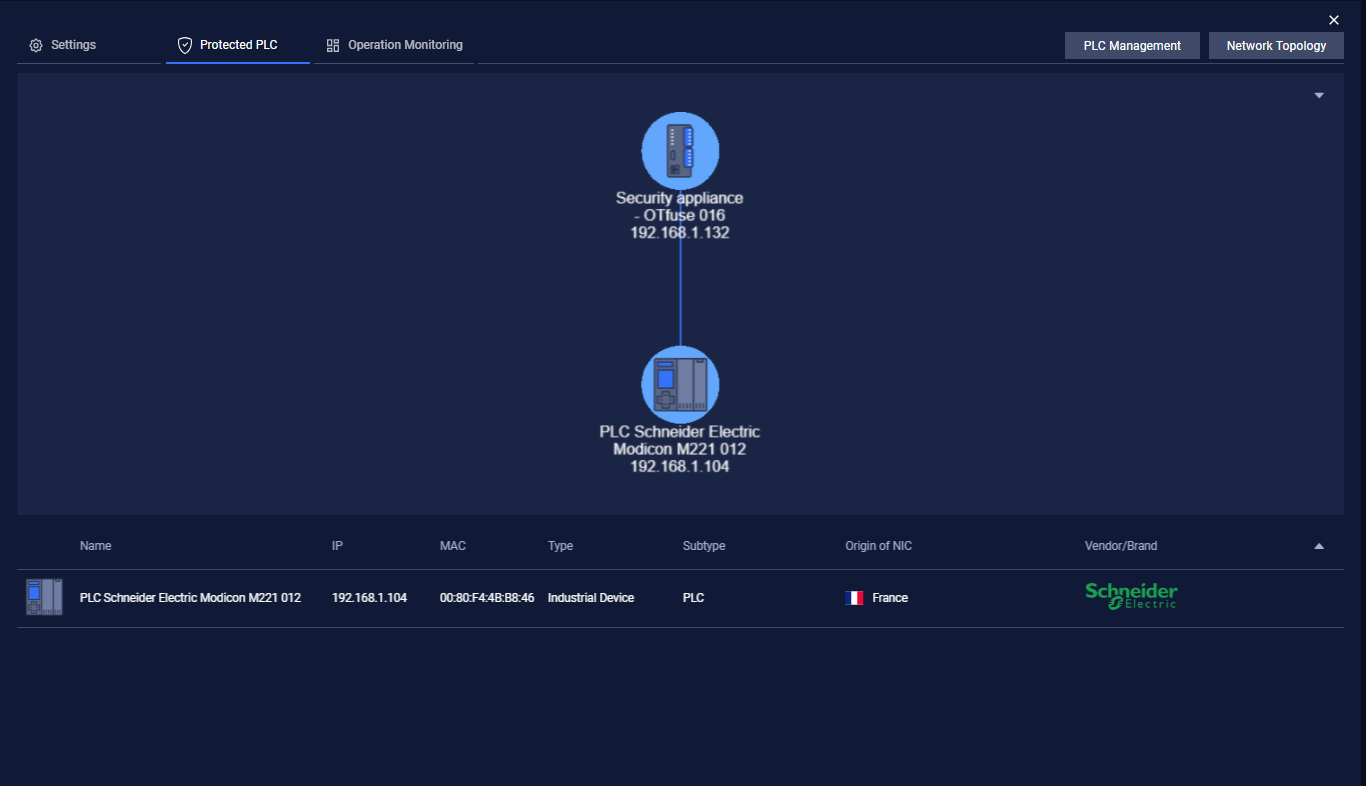This screenshot has width=1366, height=786.
Task: Click the Operation Monitoring grid icon
Action: coord(333,46)
